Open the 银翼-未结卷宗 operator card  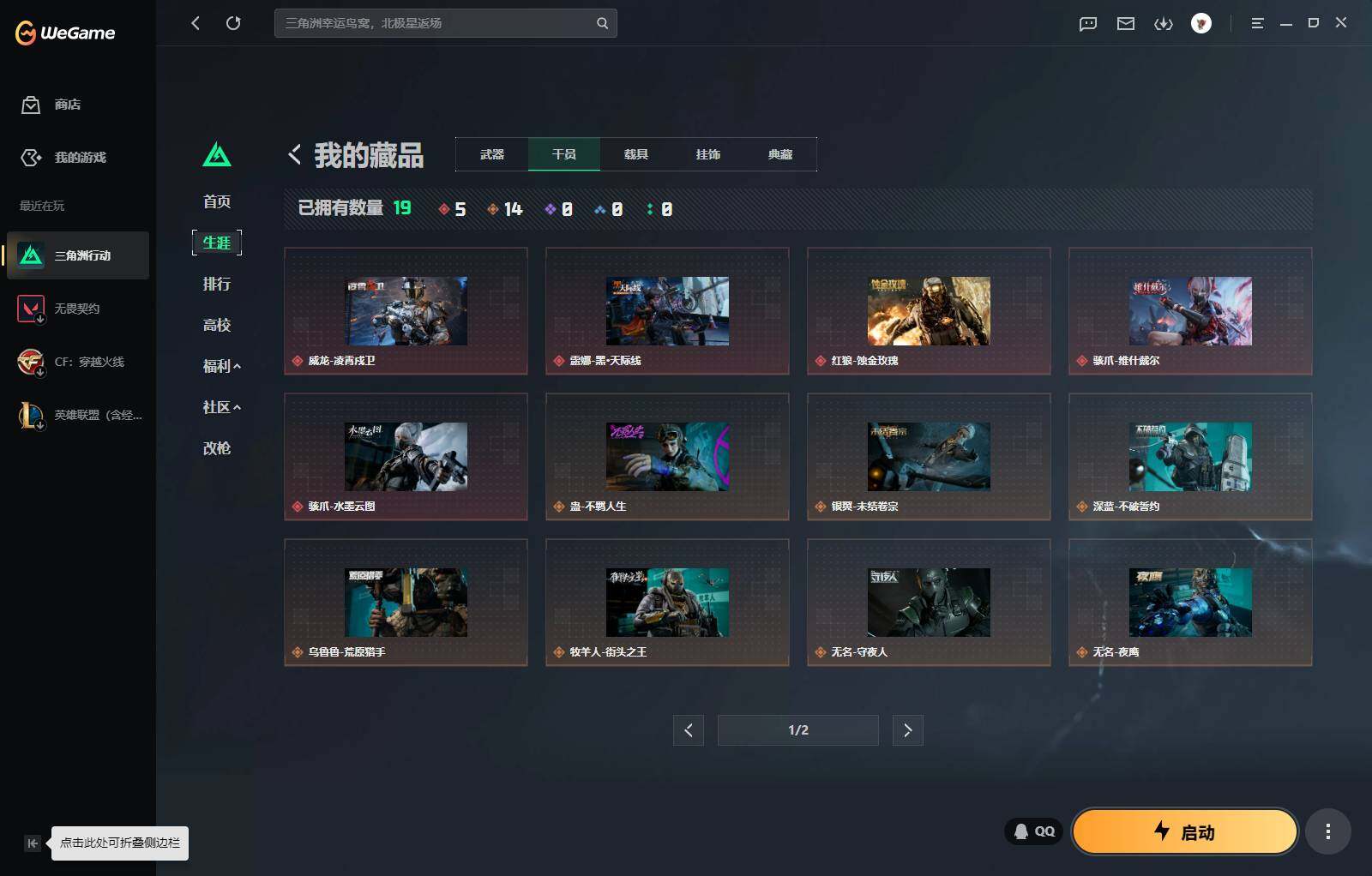pos(929,457)
